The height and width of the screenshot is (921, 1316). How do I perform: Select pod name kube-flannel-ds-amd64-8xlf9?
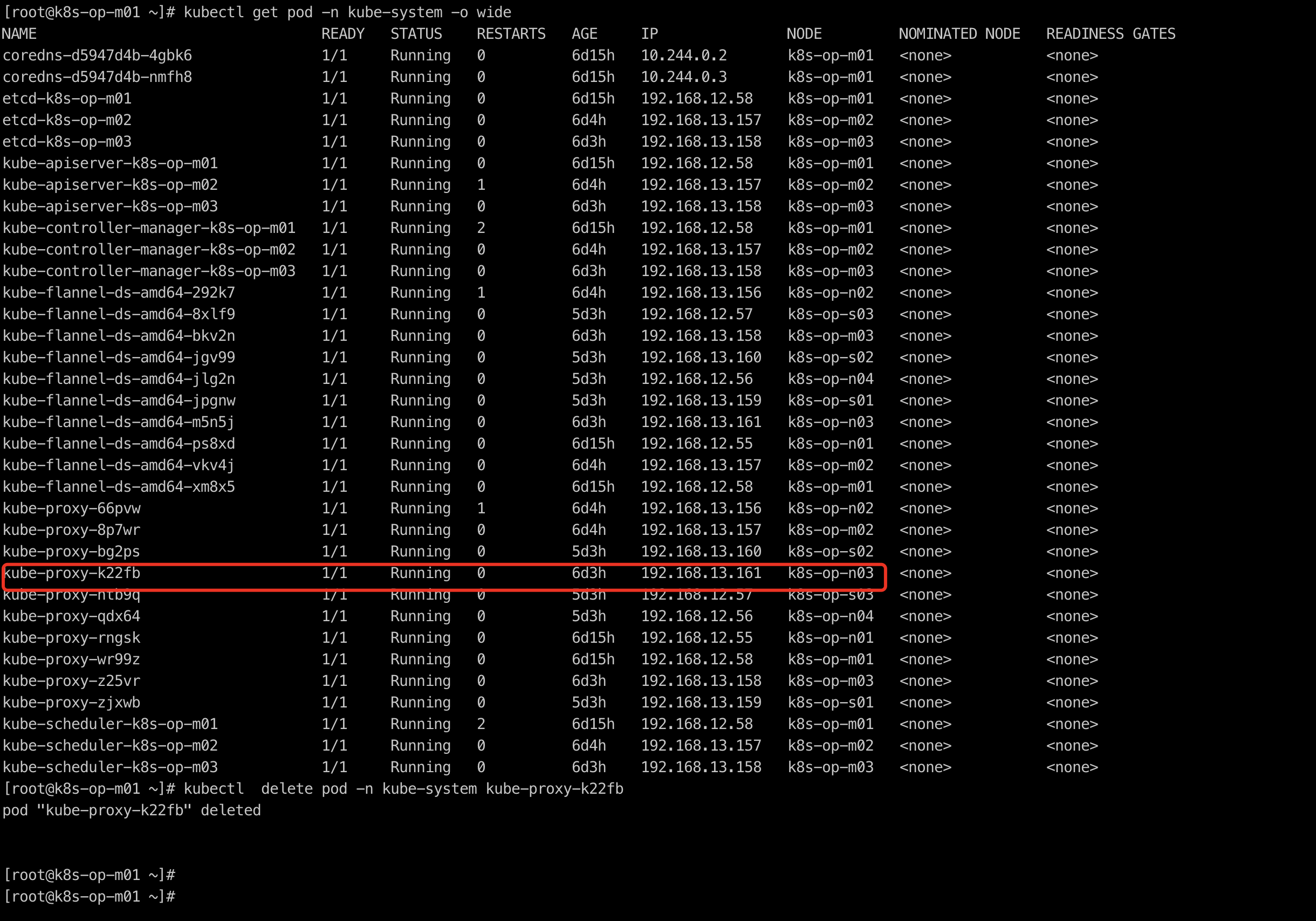[x=119, y=315]
